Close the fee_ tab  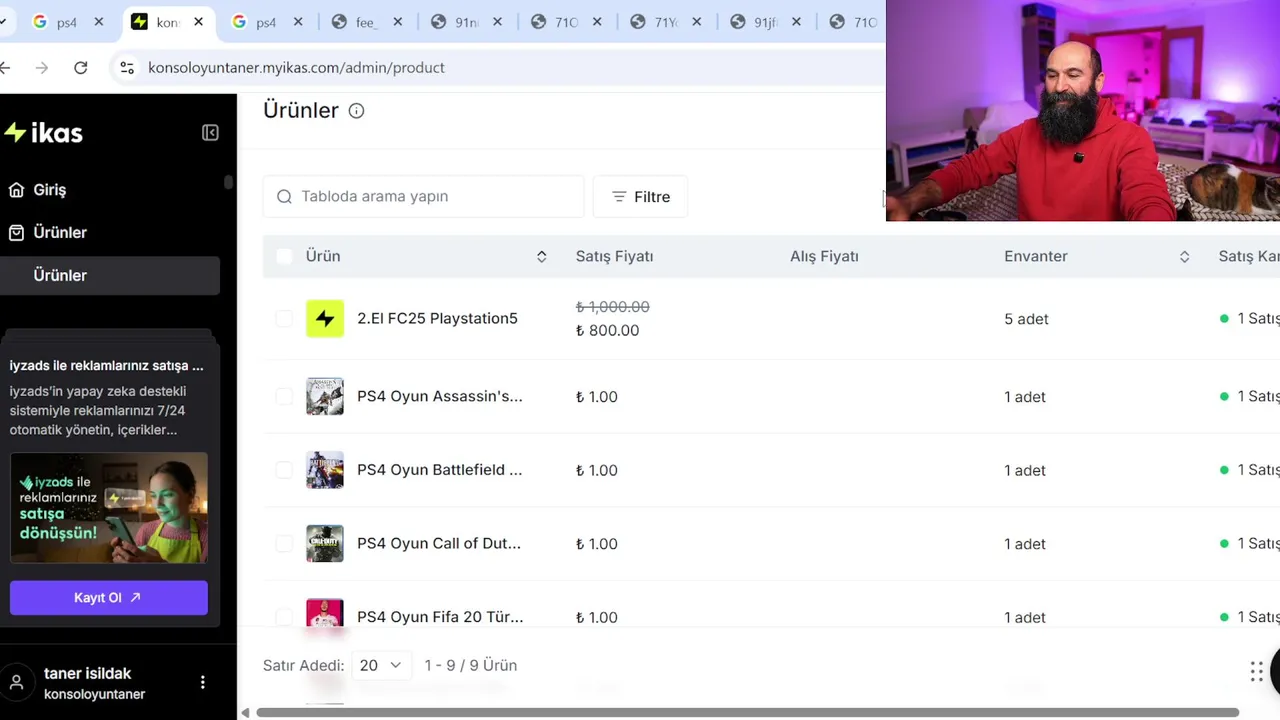(x=398, y=22)
